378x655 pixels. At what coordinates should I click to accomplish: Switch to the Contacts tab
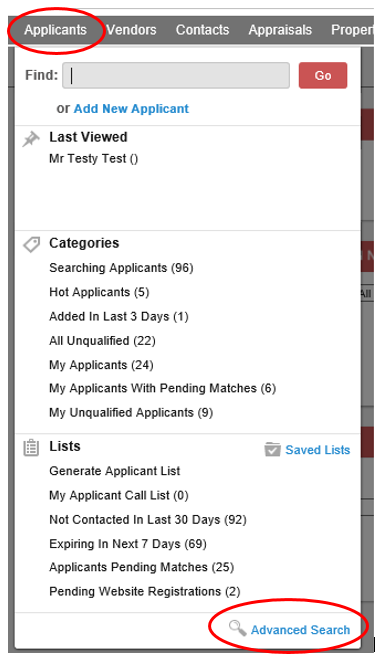(203, 30)
